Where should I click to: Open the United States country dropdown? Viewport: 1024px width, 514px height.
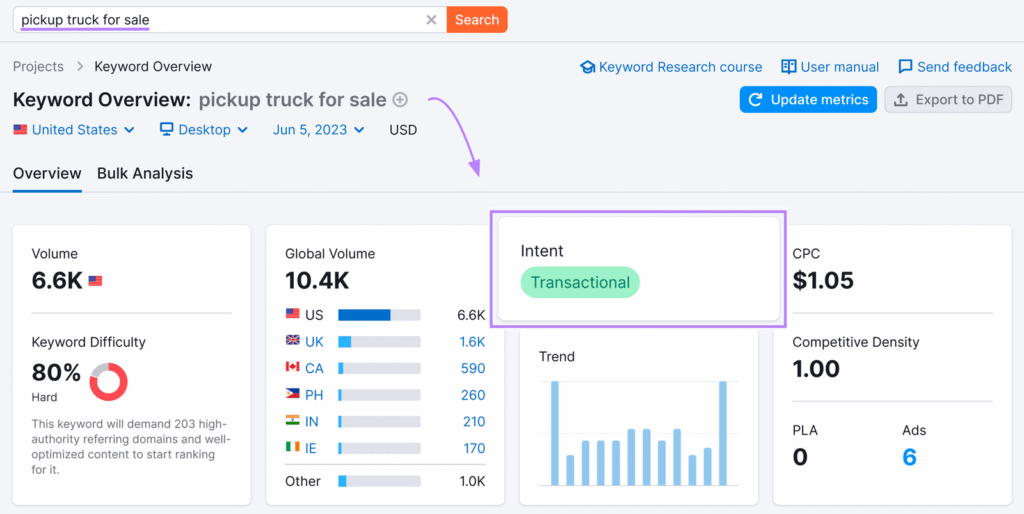[x=75, y=130]
